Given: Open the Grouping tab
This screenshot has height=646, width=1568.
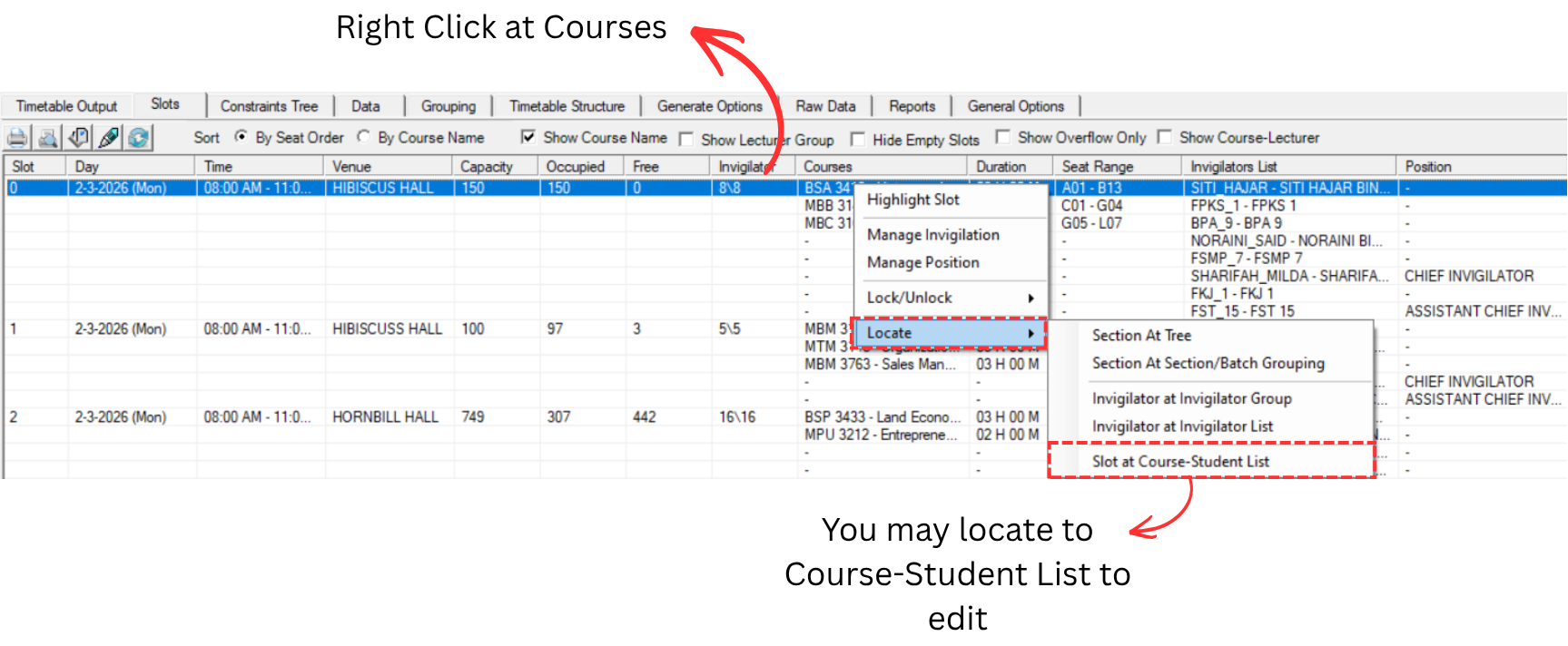Looking at the screenshot, I should [x=449, y=106].
